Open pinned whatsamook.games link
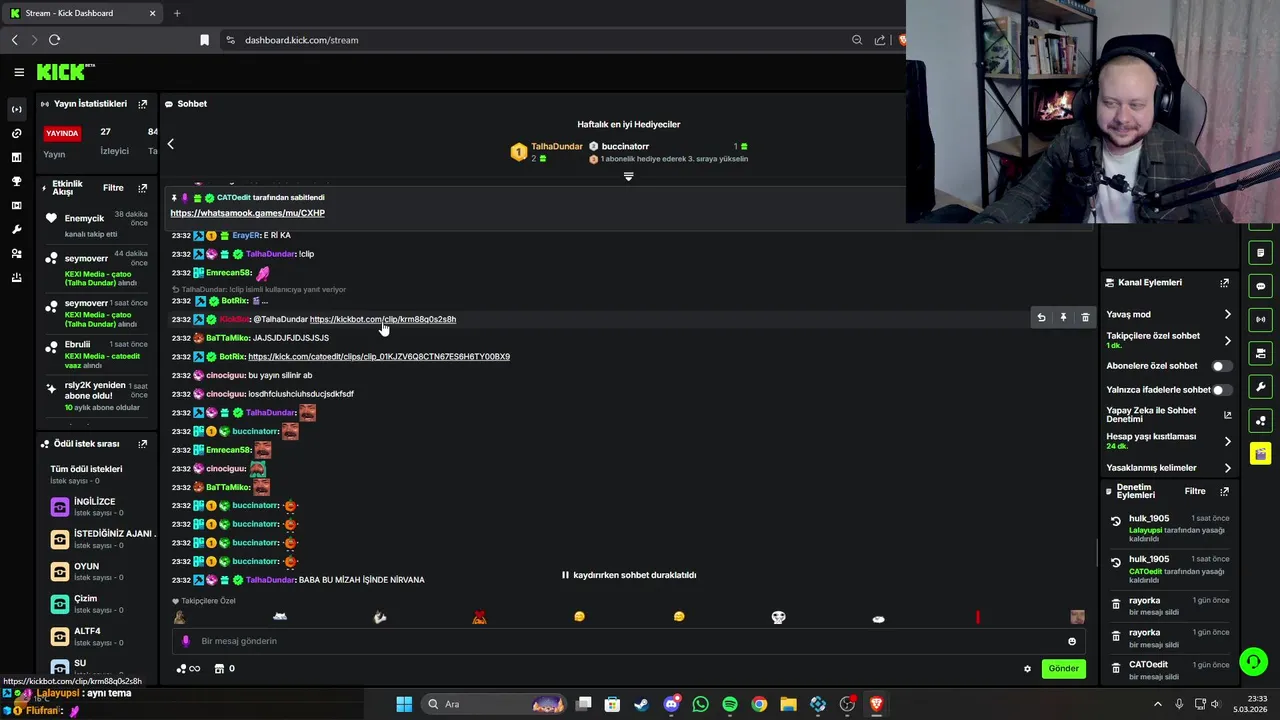The image size is (1280, 720). [x=247, y=213]
